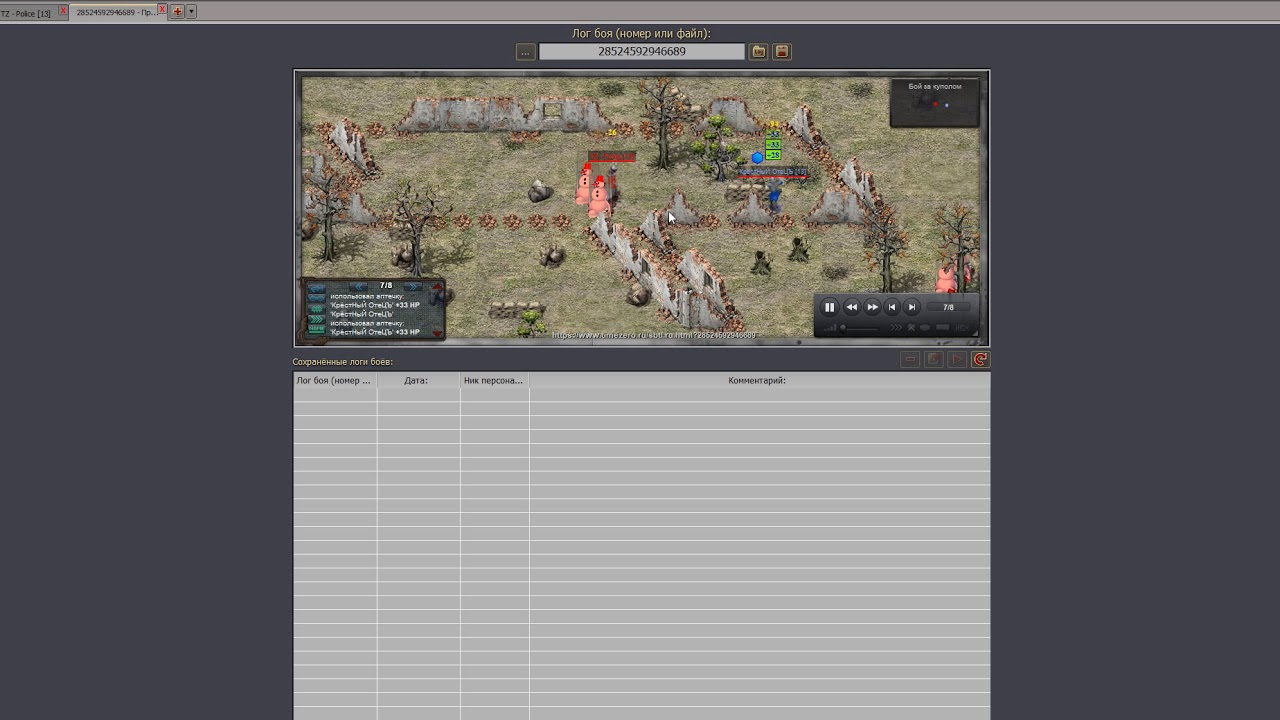This screenshot has height=720, width=1280.
Task: Sort by 'Ник персона...' column header
Action: [x=494, y=380]
